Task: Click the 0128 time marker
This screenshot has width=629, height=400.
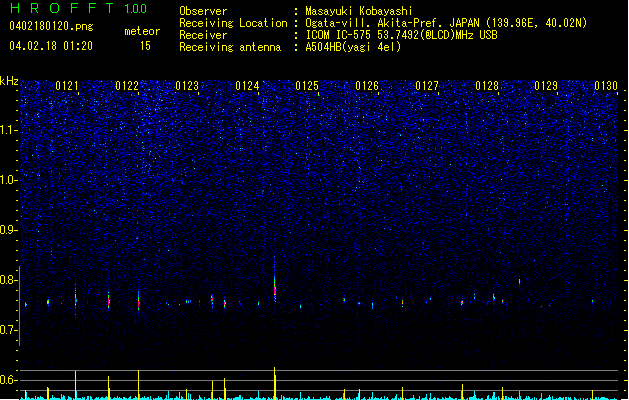Action: point(487,86)
